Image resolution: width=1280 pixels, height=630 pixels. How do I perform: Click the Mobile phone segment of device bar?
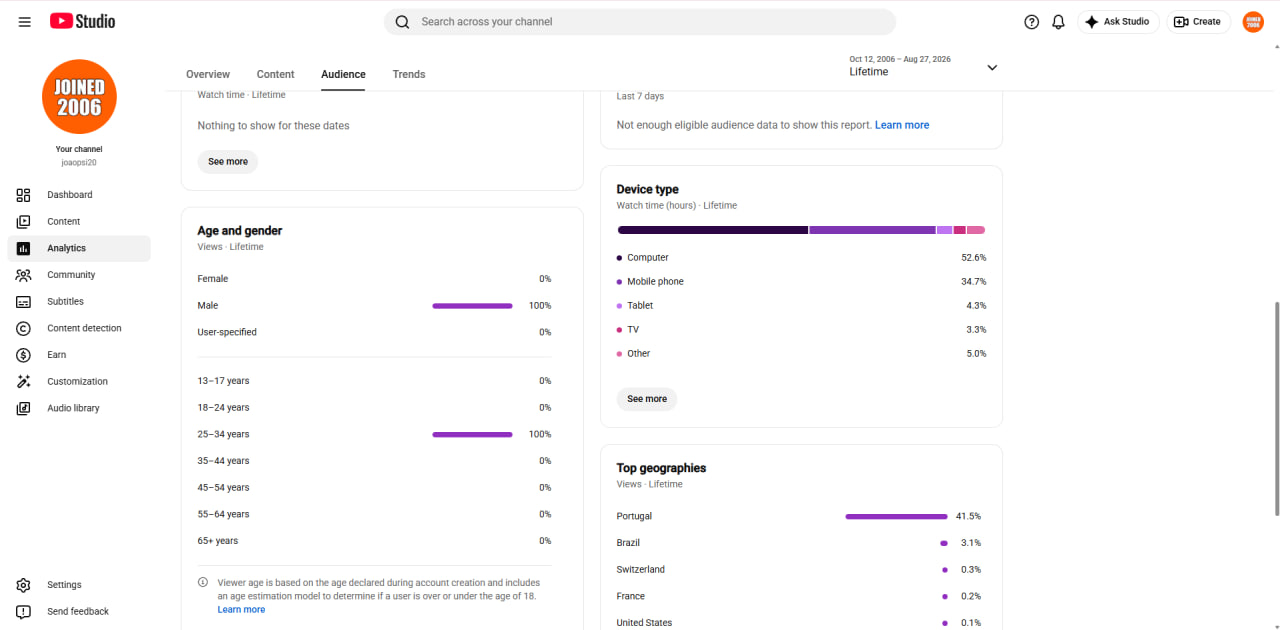coord(873,230)
